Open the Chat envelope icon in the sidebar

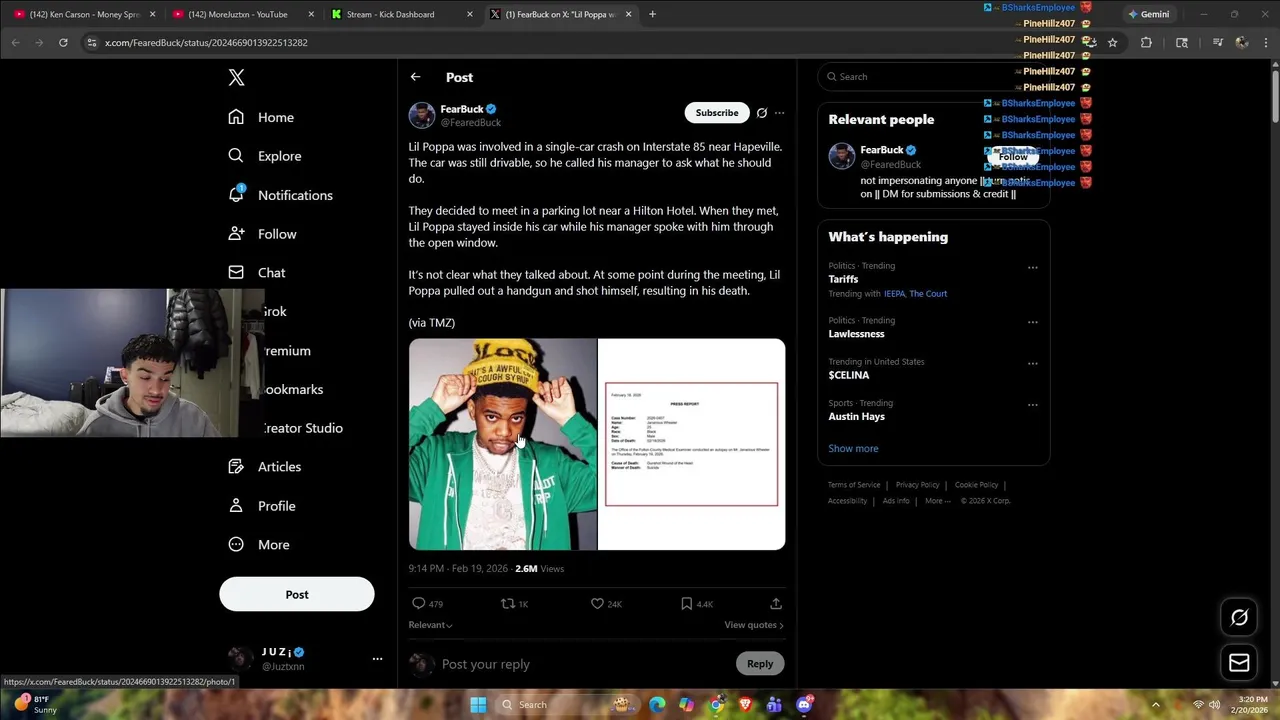pos(236,272)
